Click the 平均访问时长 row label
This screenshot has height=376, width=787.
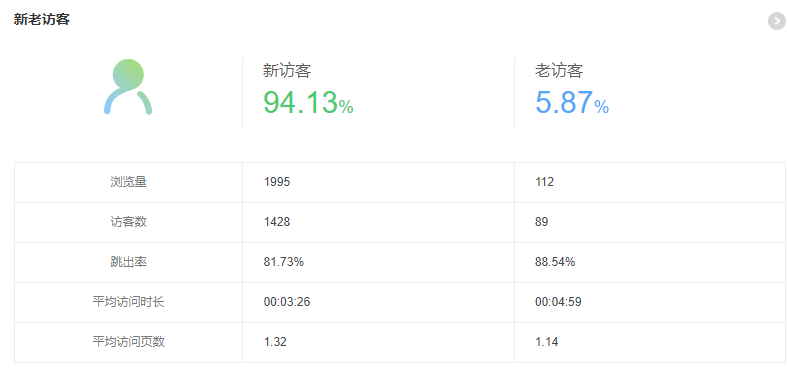(128, 302)
